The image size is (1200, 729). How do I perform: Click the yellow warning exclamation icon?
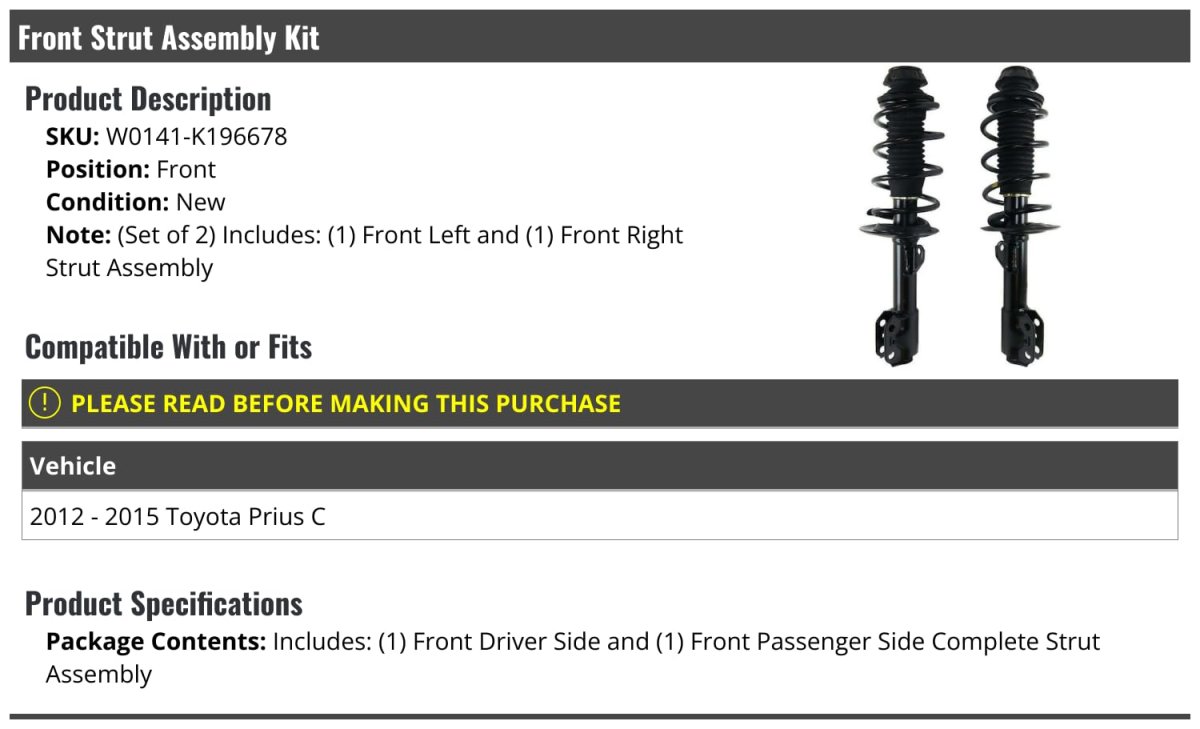click(44, 403)
